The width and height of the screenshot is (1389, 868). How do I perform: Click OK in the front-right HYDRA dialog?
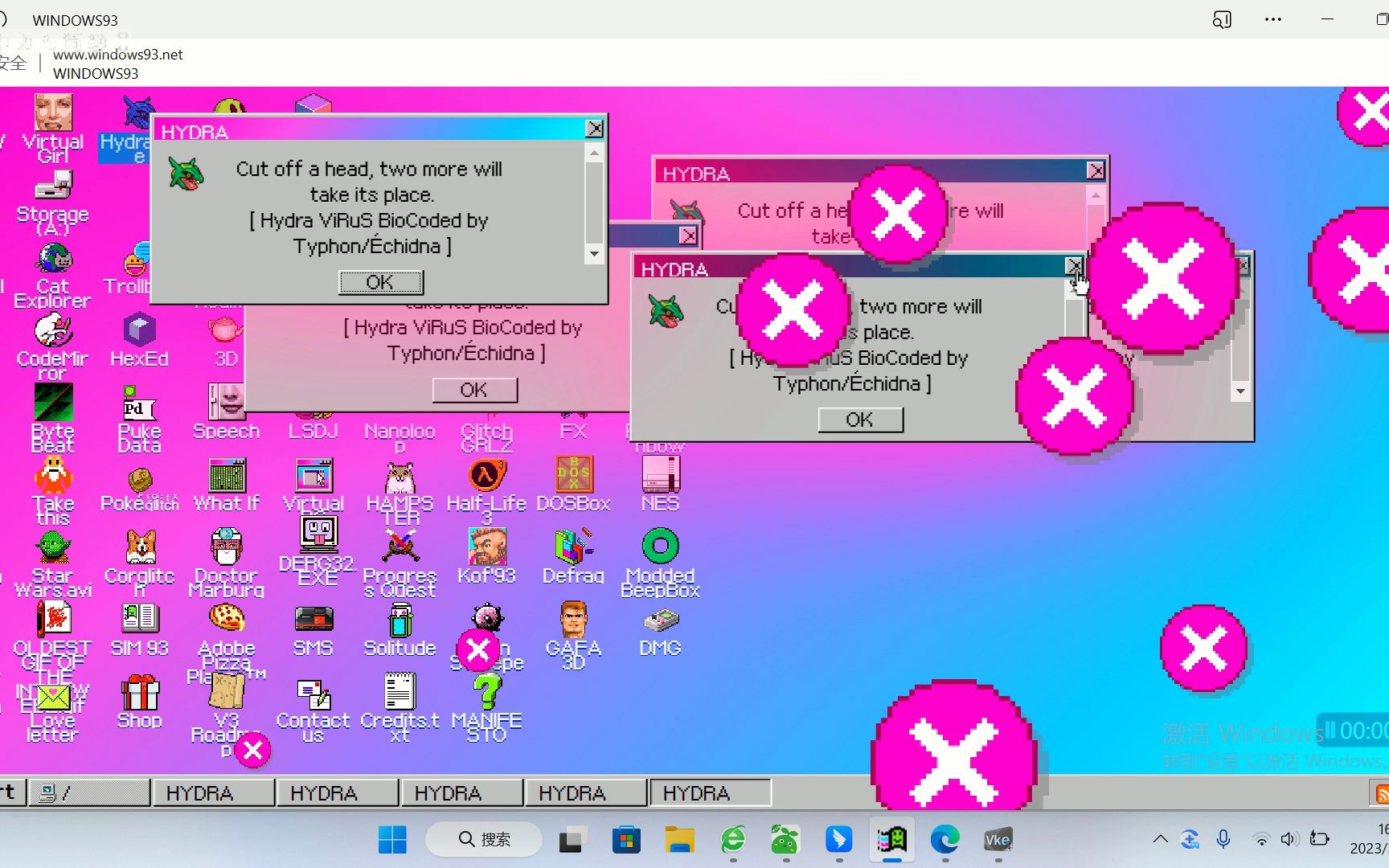860,420
